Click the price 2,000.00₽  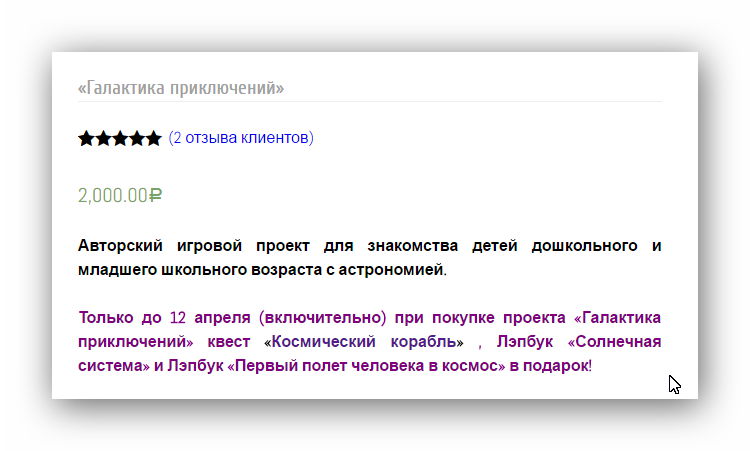pyautogui.click(x=120, y=195)
